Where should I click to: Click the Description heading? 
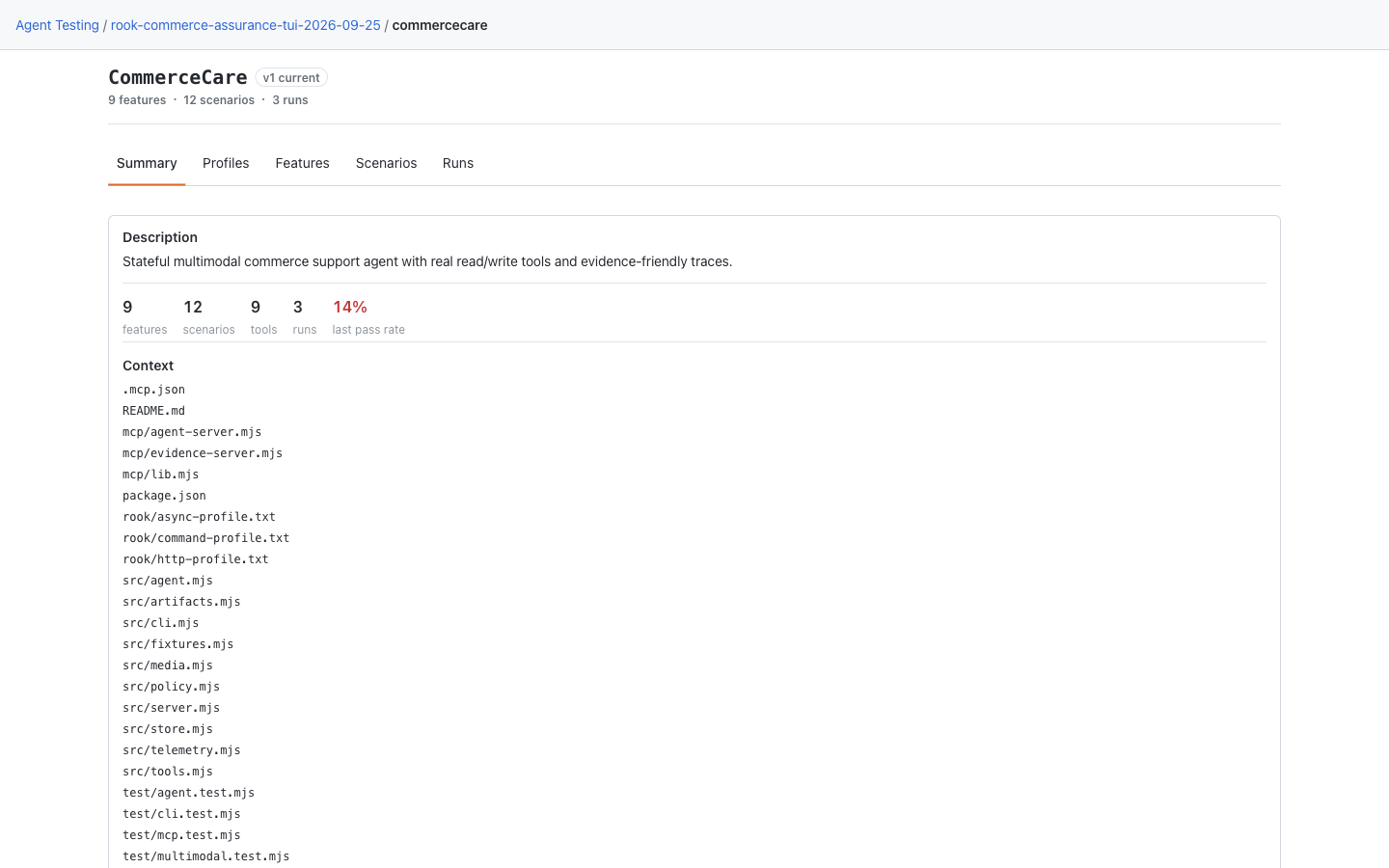click(x=160, y=237)
